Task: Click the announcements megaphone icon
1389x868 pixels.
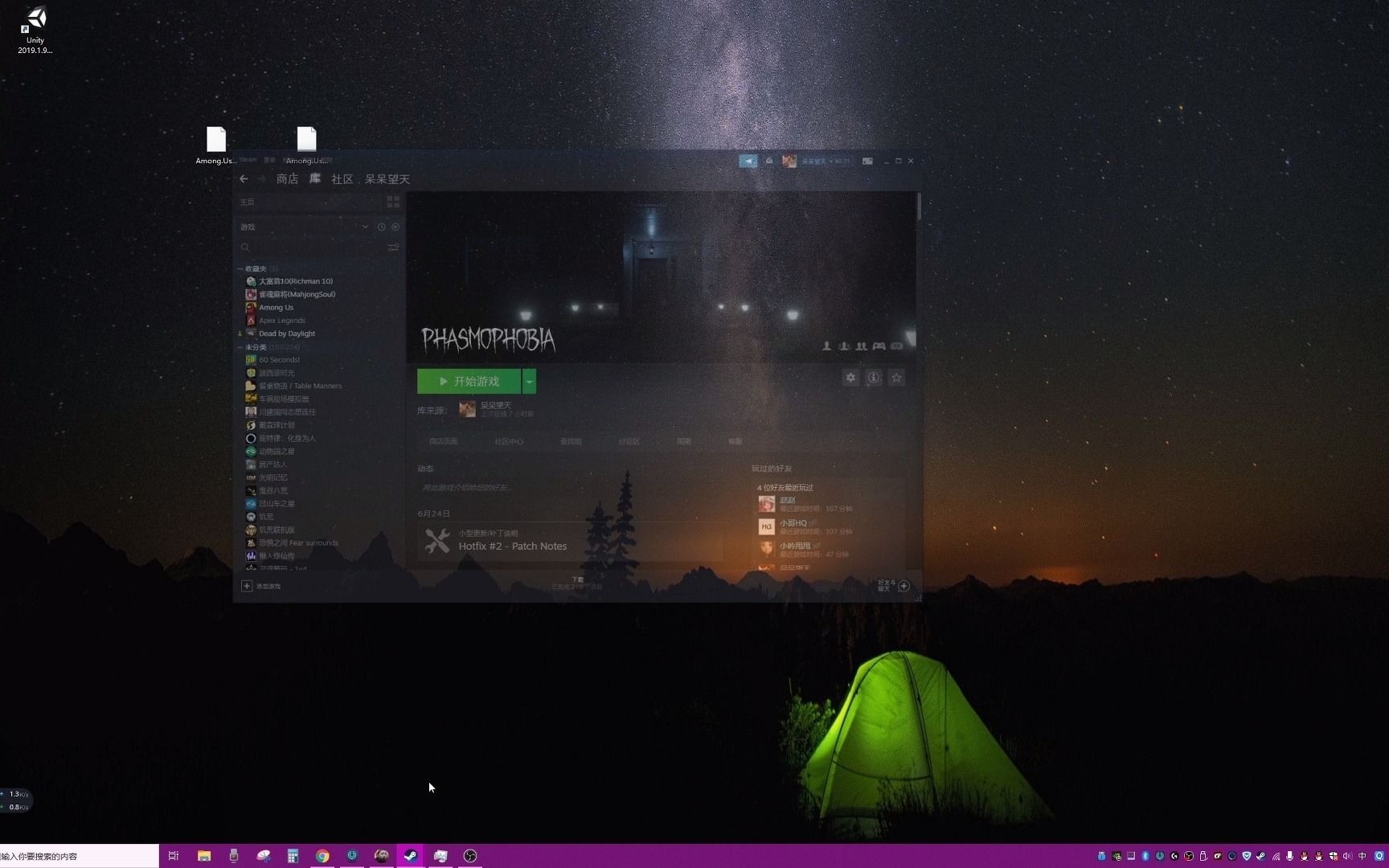Action: click(x=748, y=161)
